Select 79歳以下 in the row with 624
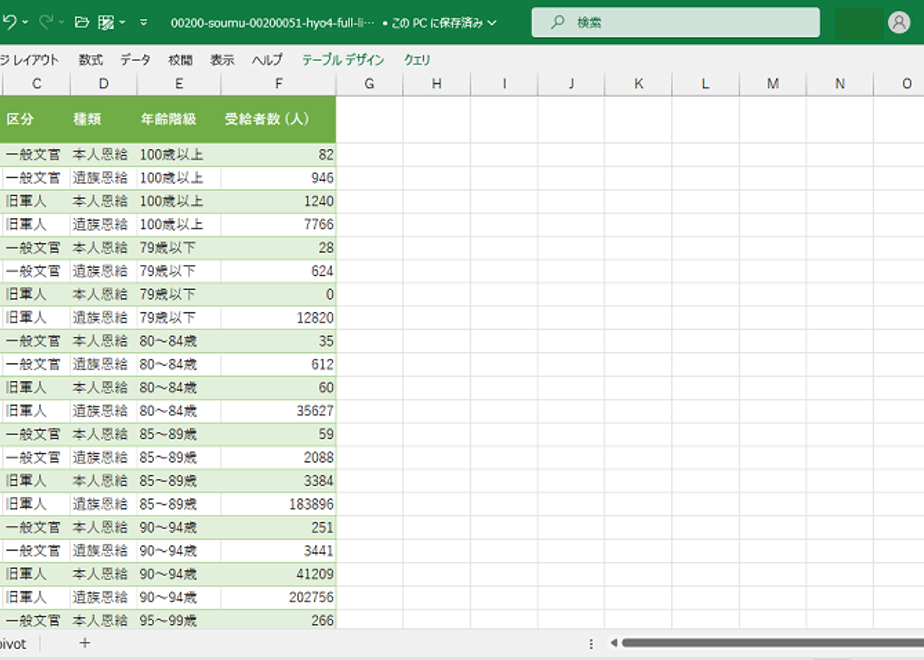Viewport: 924px width, 660px height. (x=179, y=271)
